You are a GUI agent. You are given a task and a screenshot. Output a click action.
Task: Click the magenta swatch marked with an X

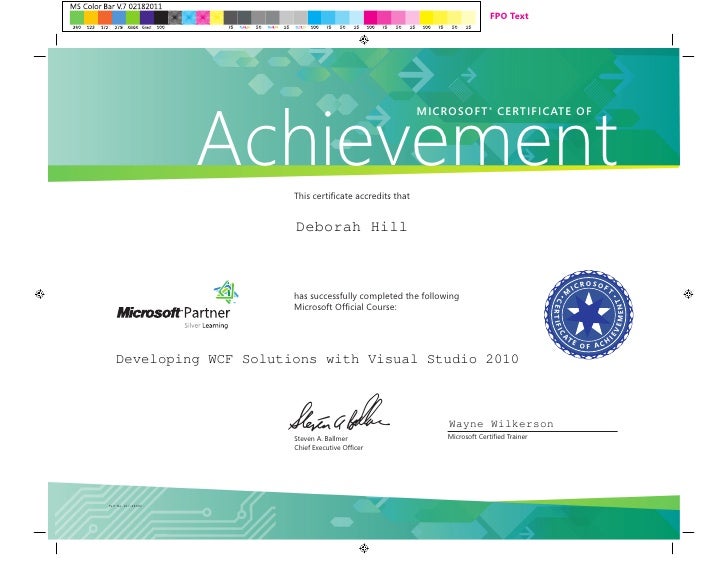point(203,18)
